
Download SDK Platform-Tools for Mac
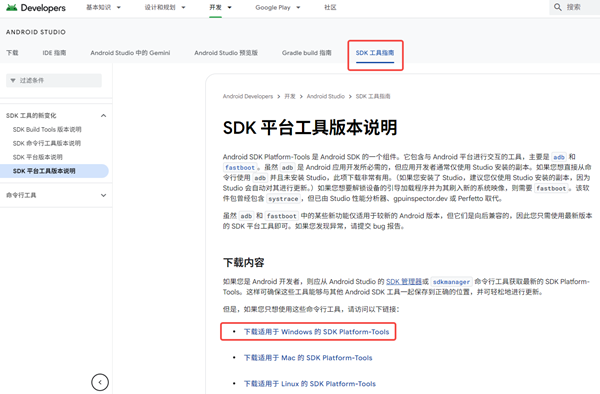pos(308,358)
